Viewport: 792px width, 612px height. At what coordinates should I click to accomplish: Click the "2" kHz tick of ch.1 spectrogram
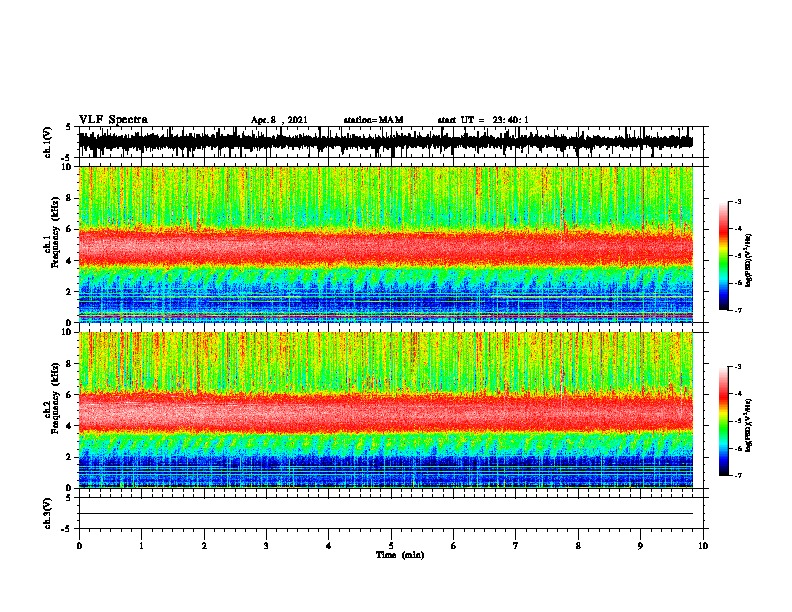(69, 291)
